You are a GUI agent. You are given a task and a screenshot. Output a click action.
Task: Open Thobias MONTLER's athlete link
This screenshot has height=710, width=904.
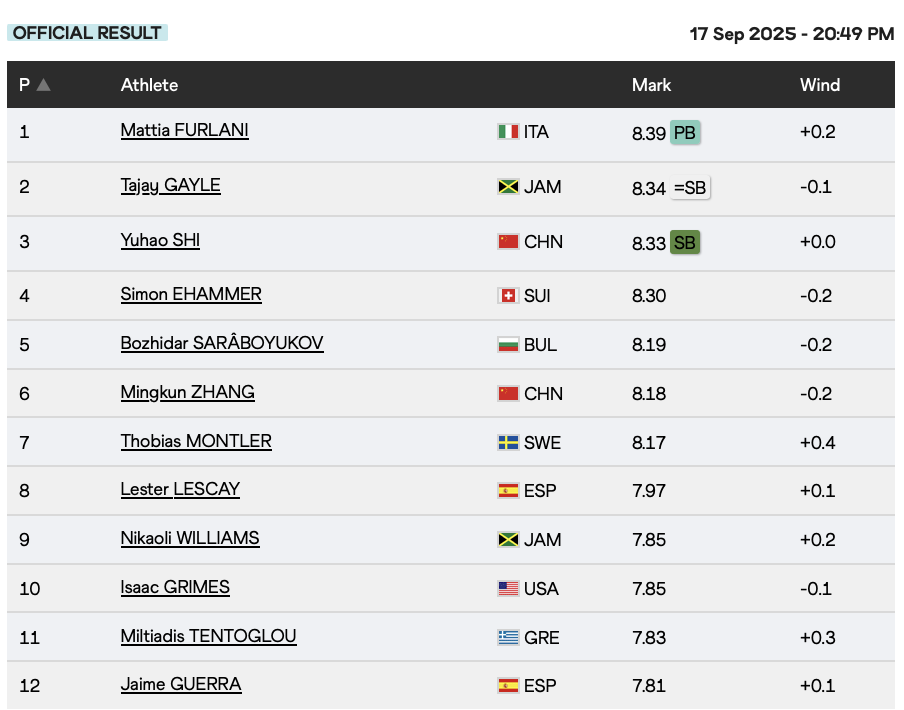[x=196, y=441]
